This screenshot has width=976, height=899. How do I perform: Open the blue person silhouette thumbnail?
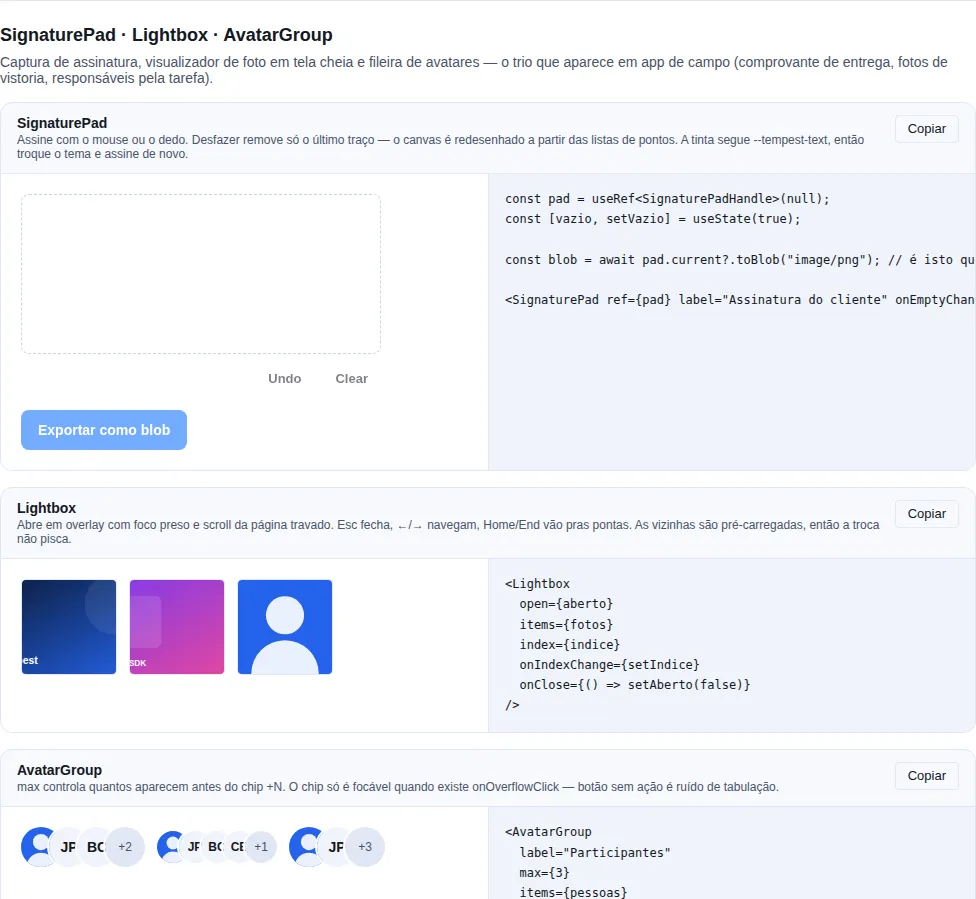tap(285, 627)
